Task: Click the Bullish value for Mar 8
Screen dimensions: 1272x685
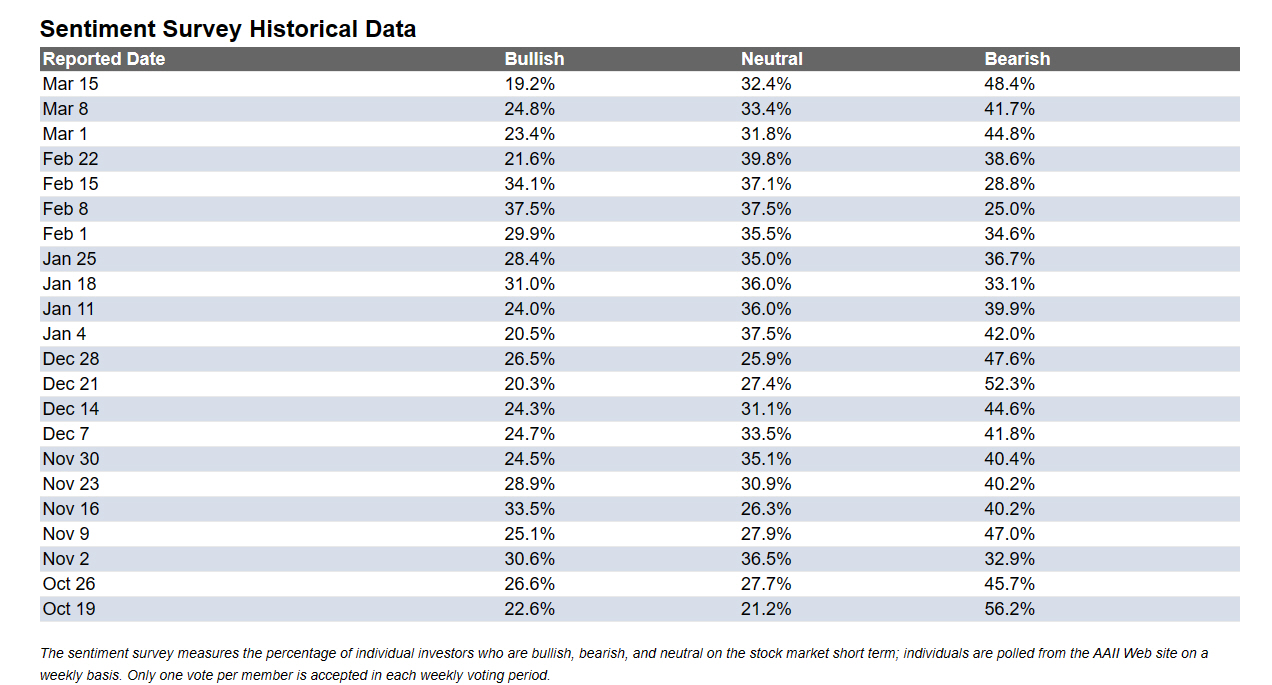Action: click(530, 109)
